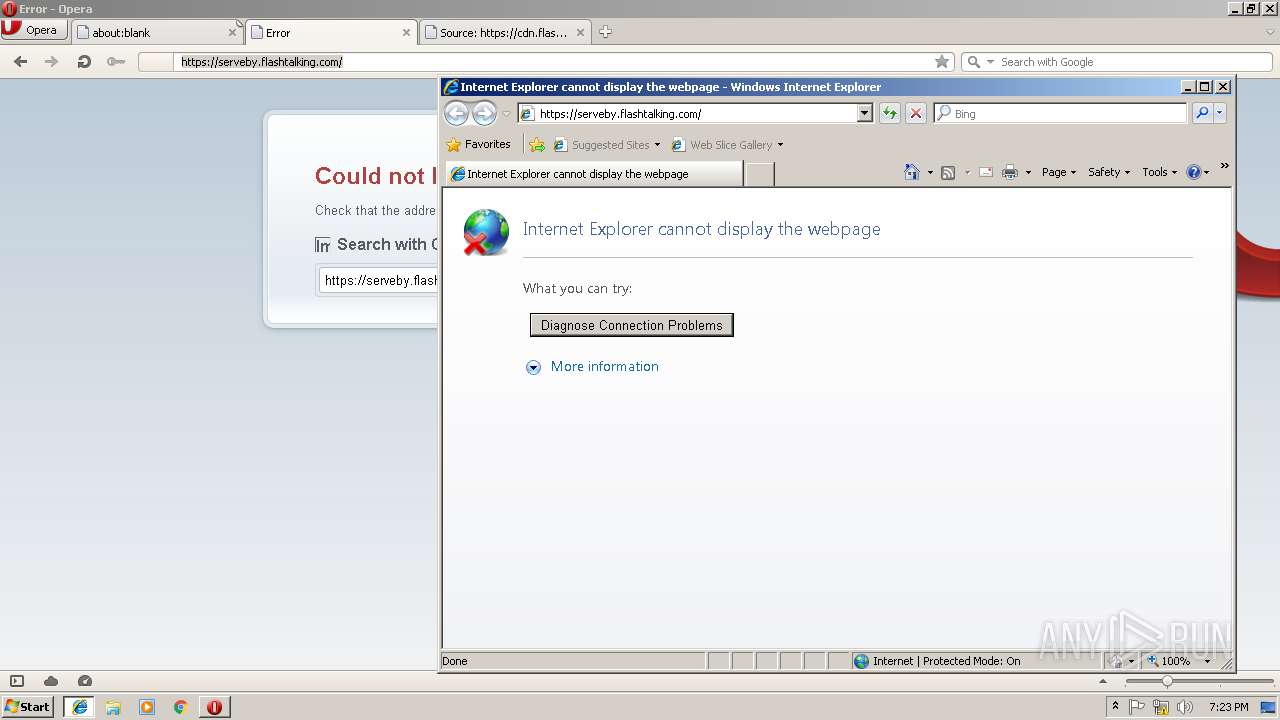Click the tray volume speaker icon

[x=1186, y=707]
